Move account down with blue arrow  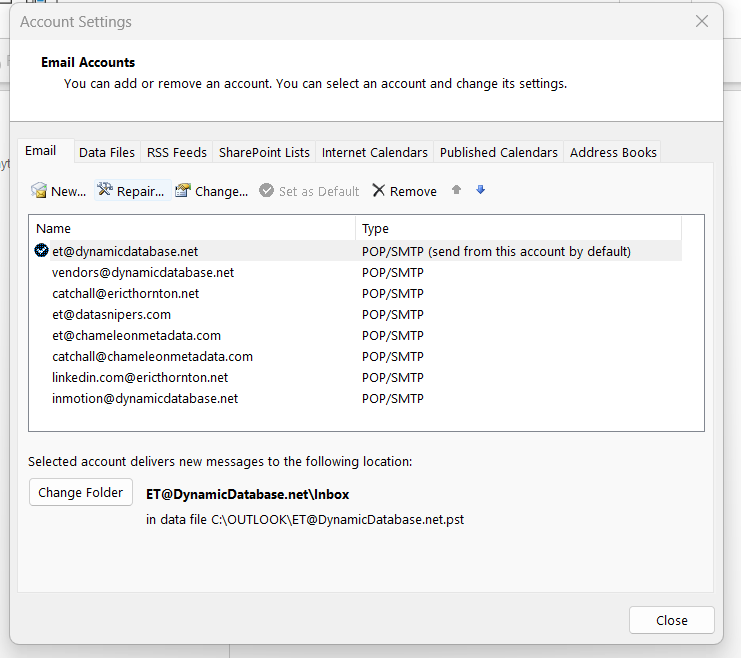(481, 190)
